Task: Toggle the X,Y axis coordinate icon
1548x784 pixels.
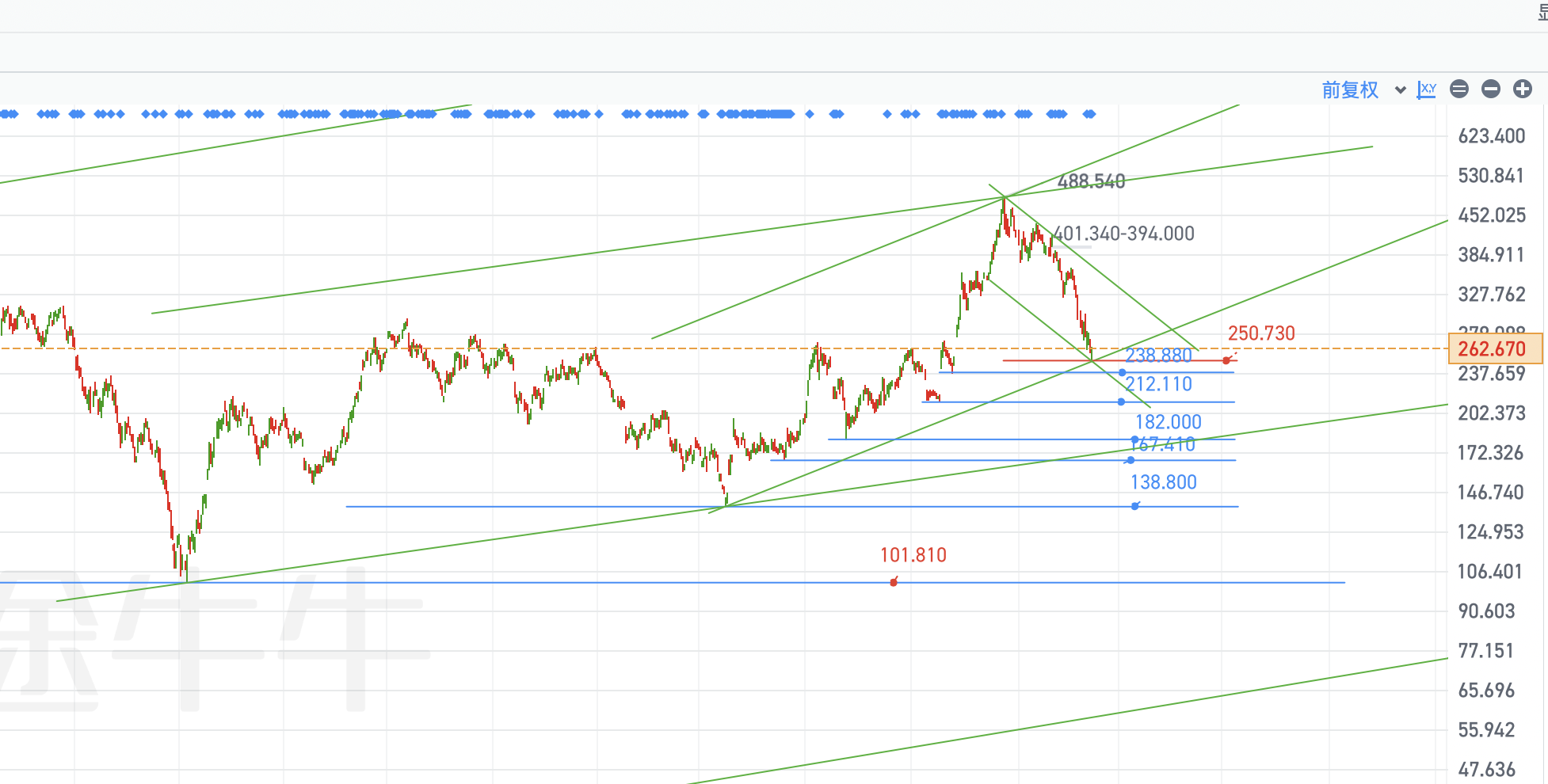Action: (1427, 89)
